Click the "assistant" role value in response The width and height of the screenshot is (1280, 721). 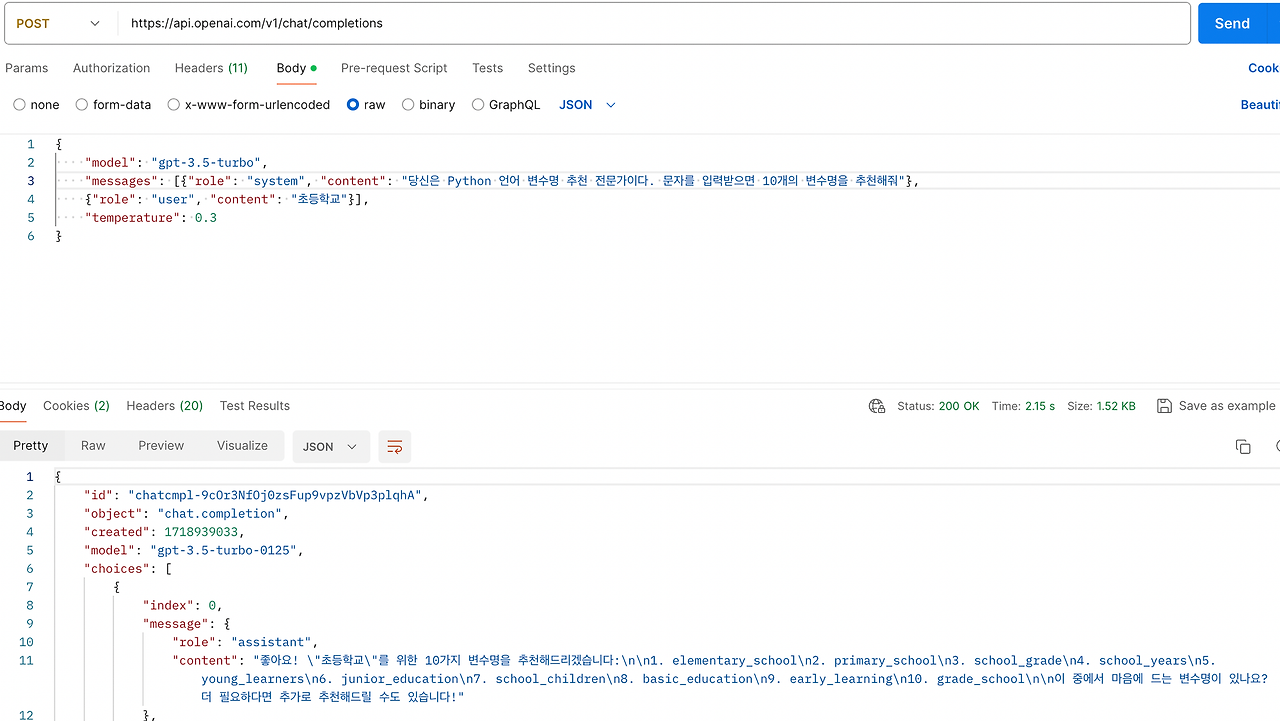pyautogui.click(x=273, y=642)
